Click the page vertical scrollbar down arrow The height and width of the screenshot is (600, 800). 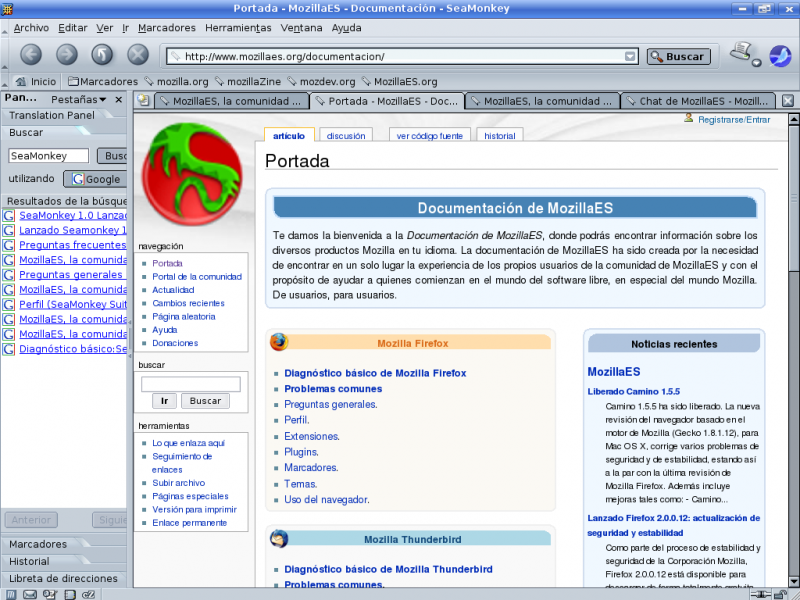(794, 581)
